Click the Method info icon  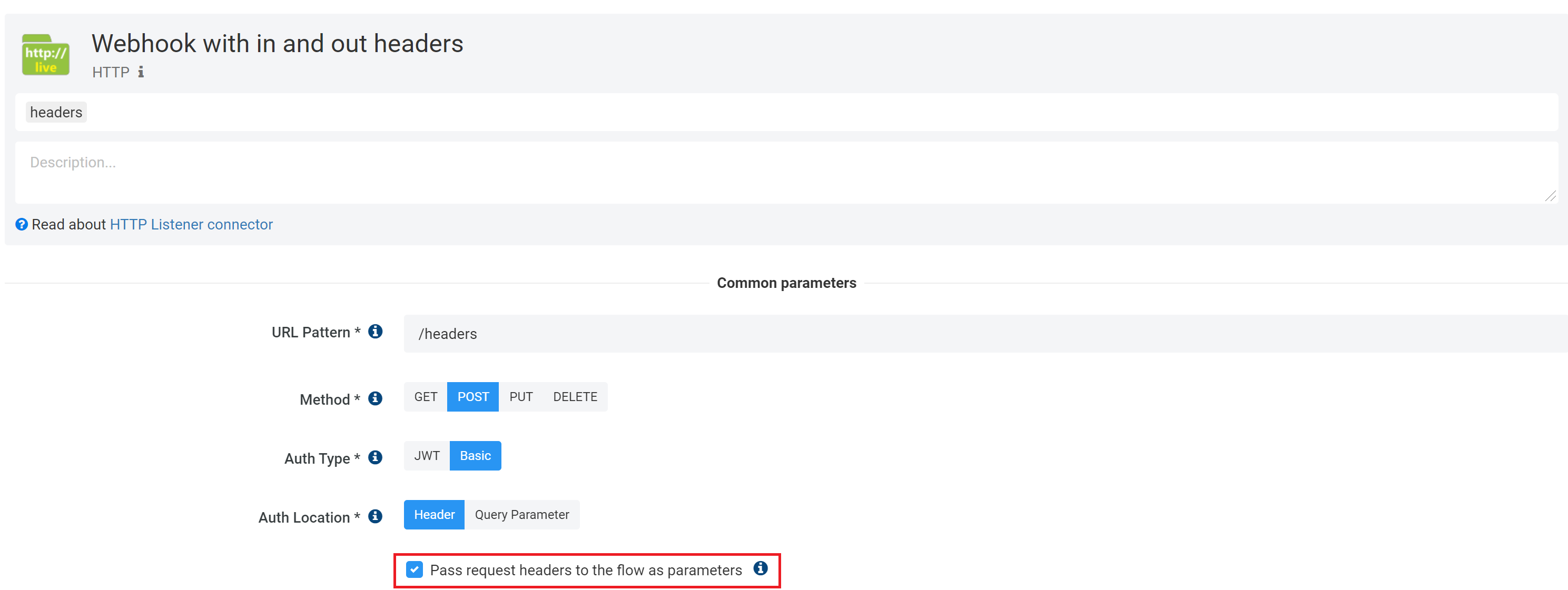point(376,398)
